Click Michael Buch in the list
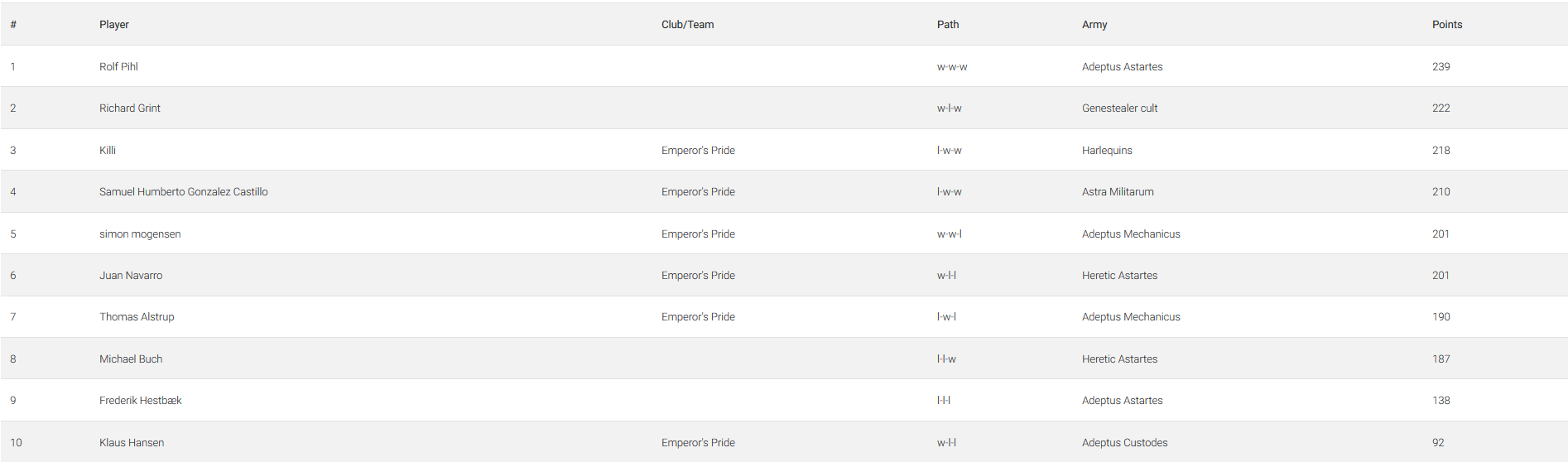This screenshot has height=467, width=1568. (x=131, y=359)
